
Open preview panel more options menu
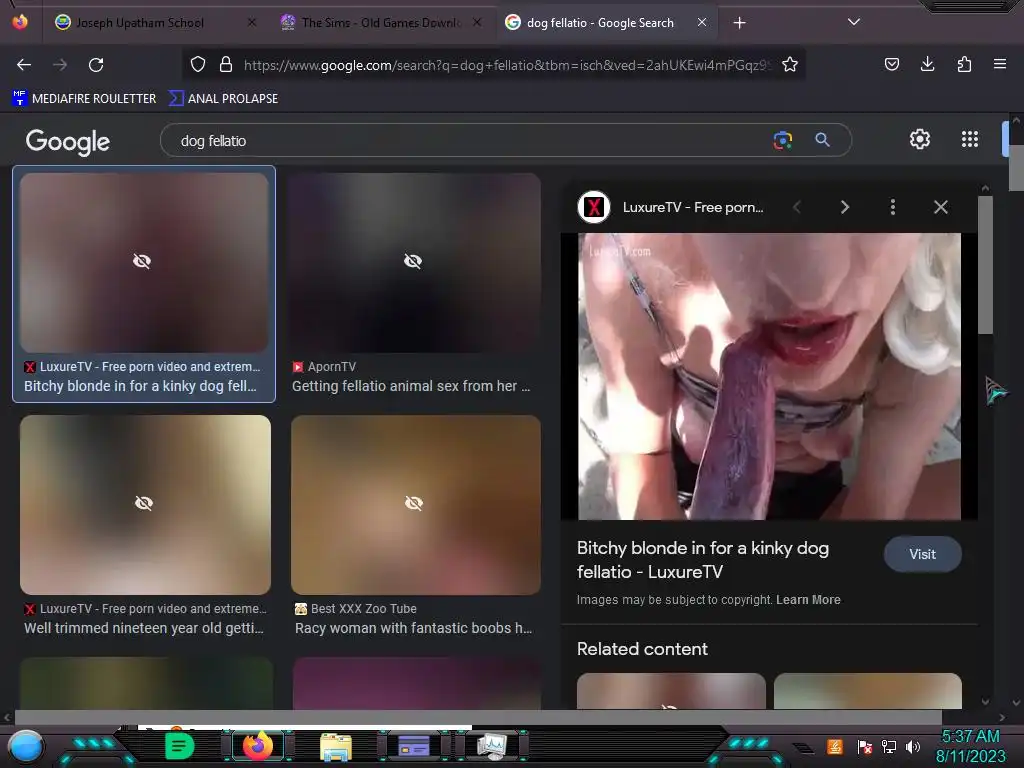point(893,207)
